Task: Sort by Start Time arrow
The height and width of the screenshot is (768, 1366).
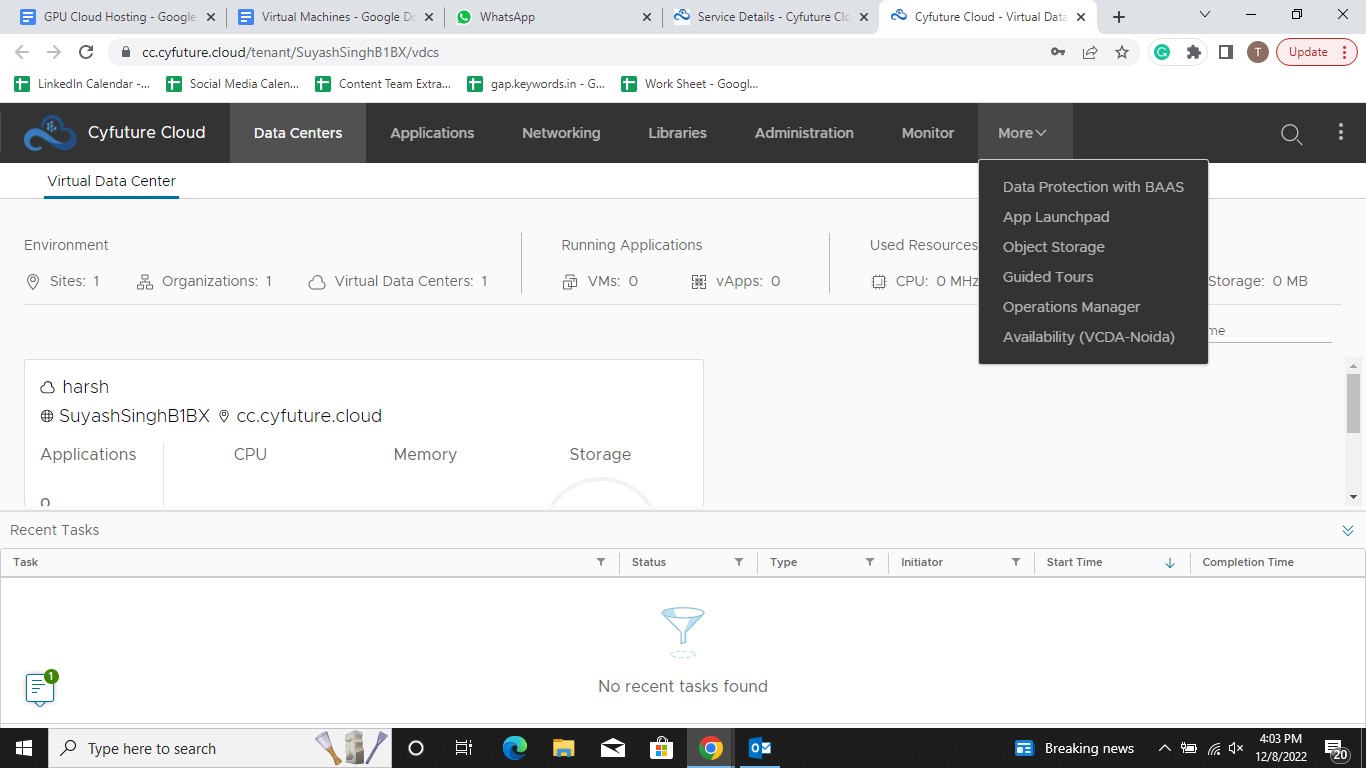Action: tap(1170, 563)
